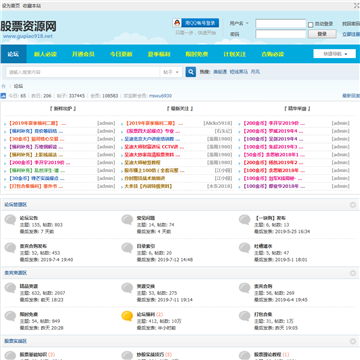
Task: Click the search content input field
Action: point(83,72)
